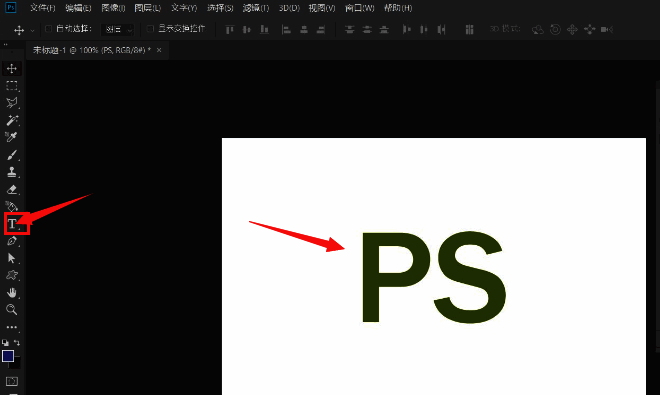Open the auto-select 图层 dropdown

[117, 29]
